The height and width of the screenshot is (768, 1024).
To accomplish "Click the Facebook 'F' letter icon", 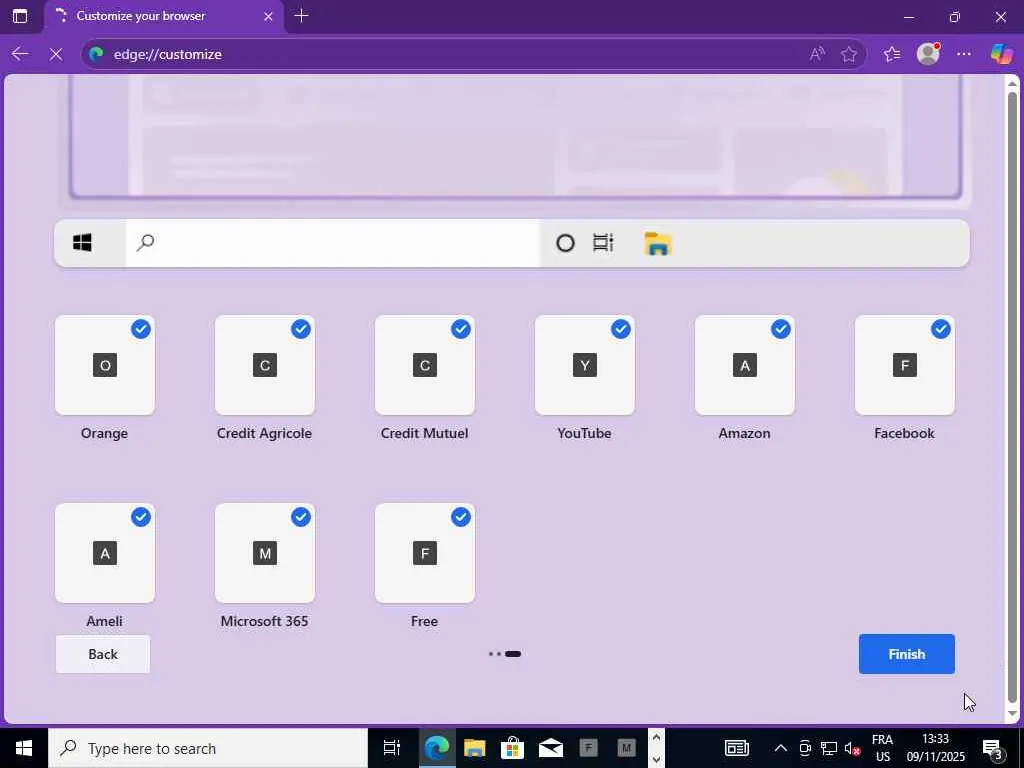I will click(x=904, y=365).
